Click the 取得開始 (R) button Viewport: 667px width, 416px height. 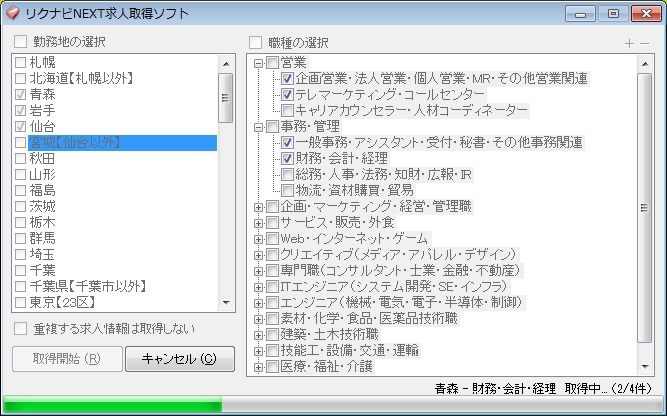point(67,359)
